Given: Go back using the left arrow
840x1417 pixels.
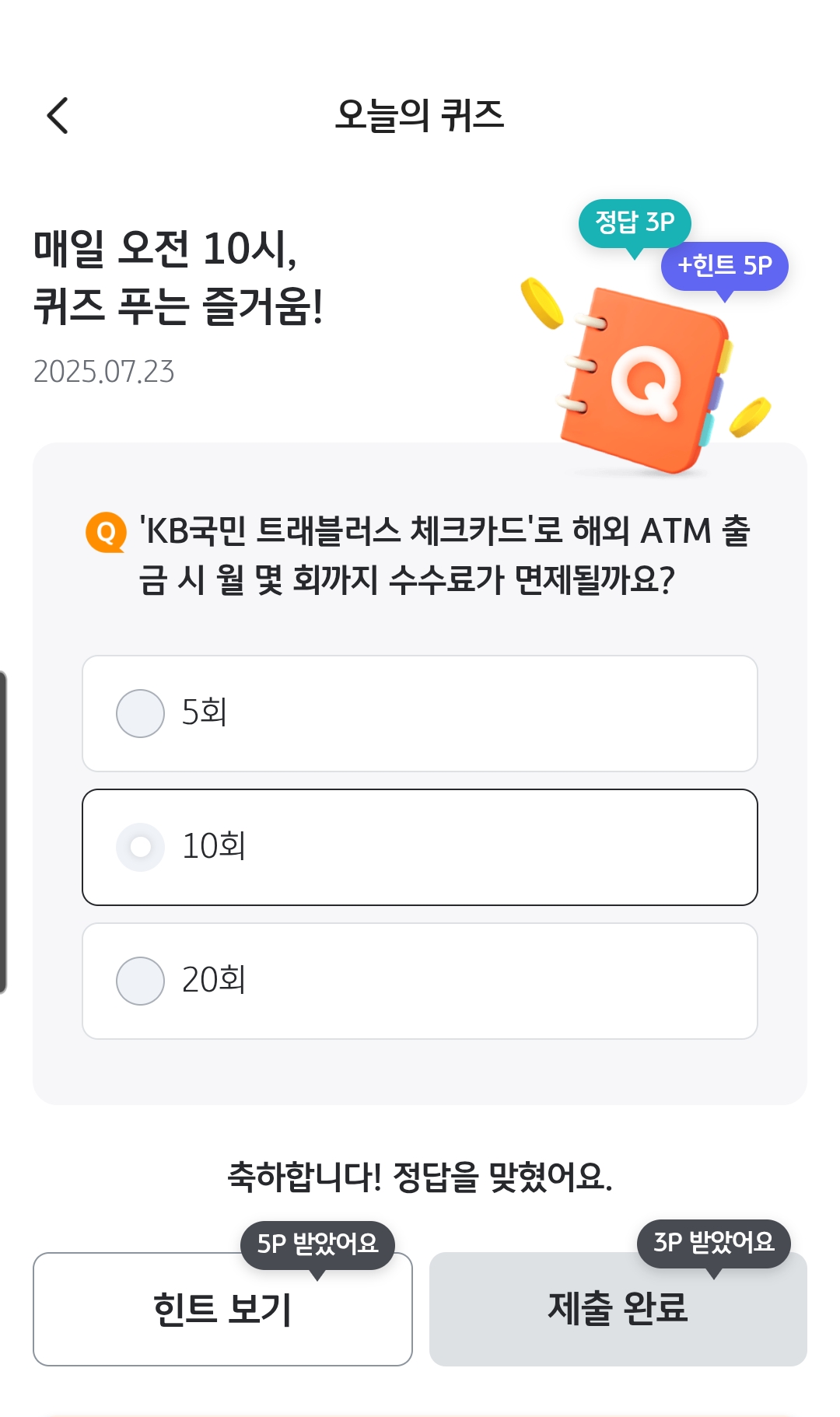Looking at the screenshot, I should click(x=58, y=116).
